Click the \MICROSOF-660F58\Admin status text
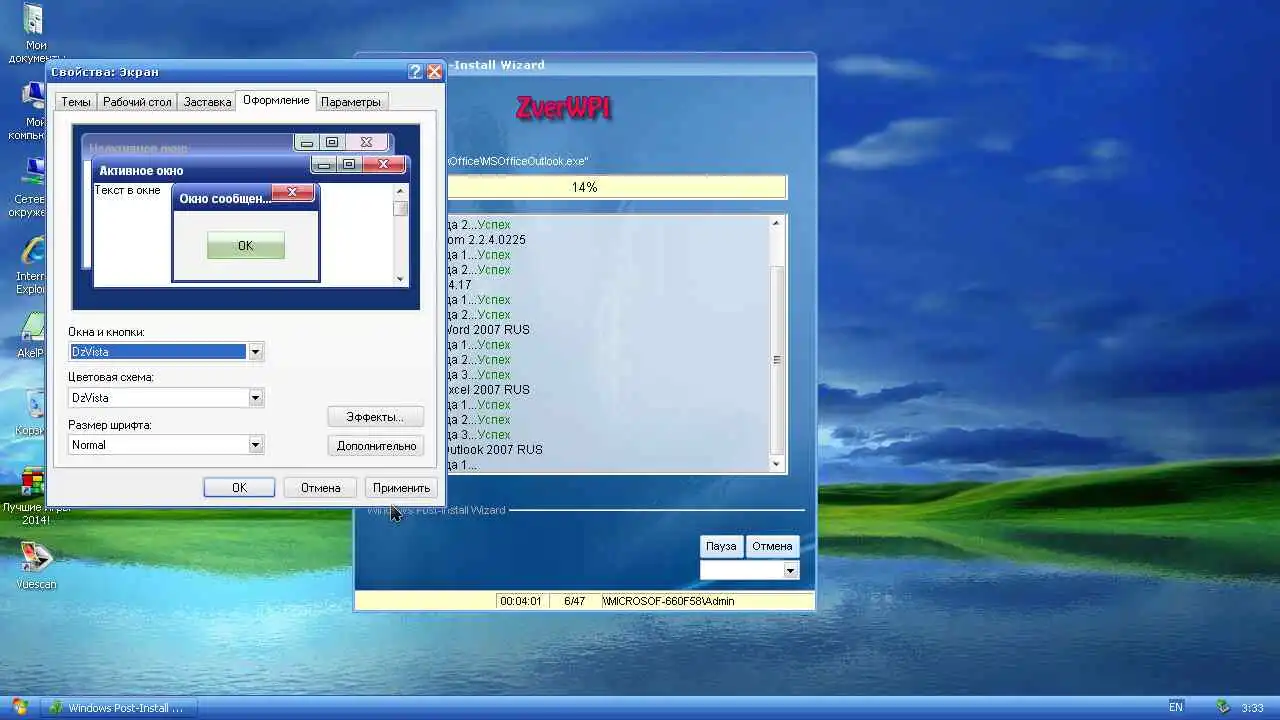Viewport: 1280px width, 720px height. (x=668, y=601)
